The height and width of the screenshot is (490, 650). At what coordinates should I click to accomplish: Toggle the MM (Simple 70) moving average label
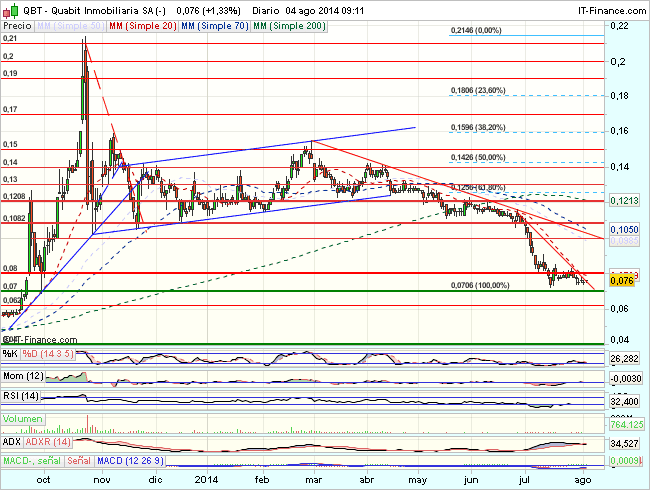pyautogui.click(x=215, y=26)
